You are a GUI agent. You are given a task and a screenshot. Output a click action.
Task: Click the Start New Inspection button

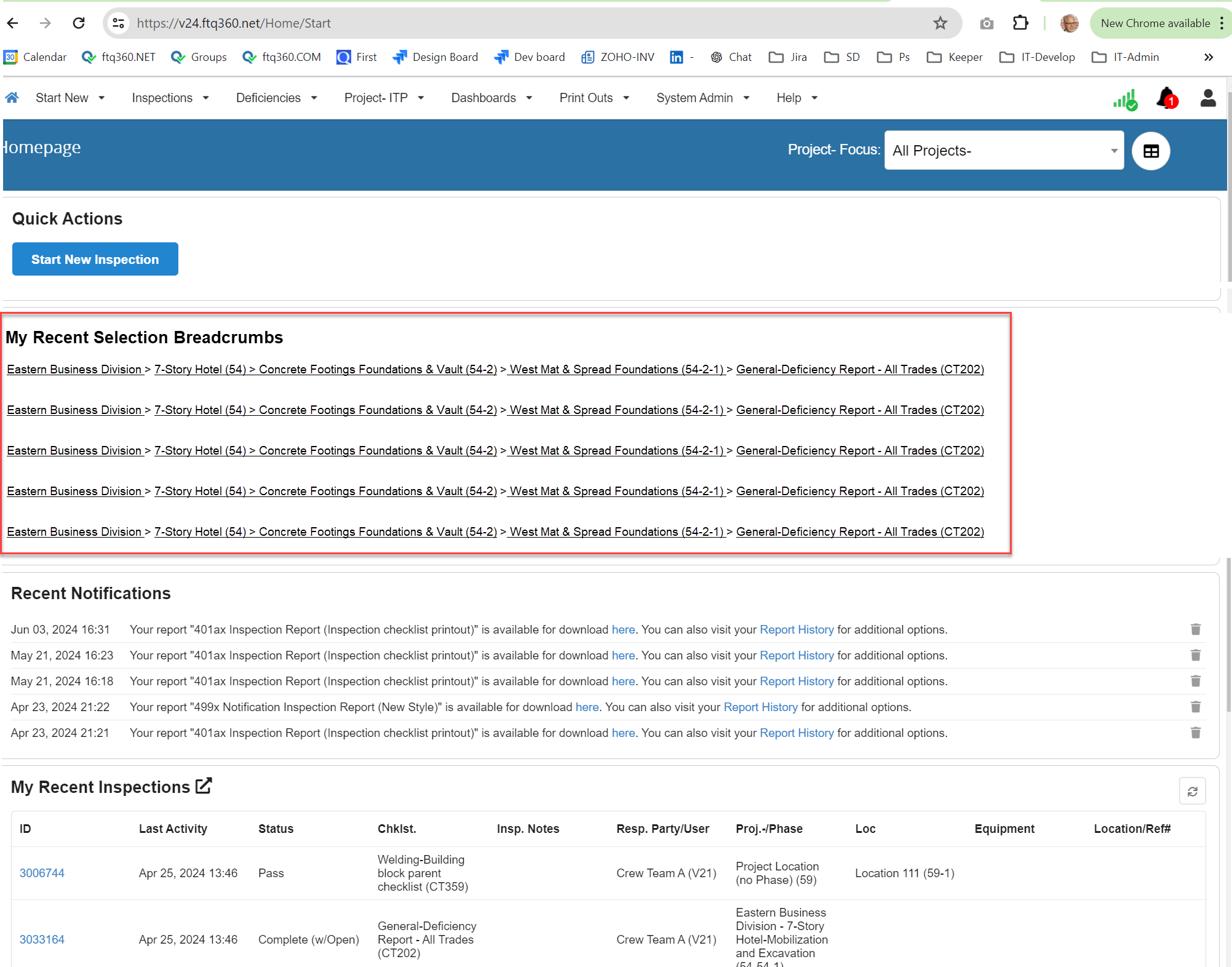(x=95, y=259)
